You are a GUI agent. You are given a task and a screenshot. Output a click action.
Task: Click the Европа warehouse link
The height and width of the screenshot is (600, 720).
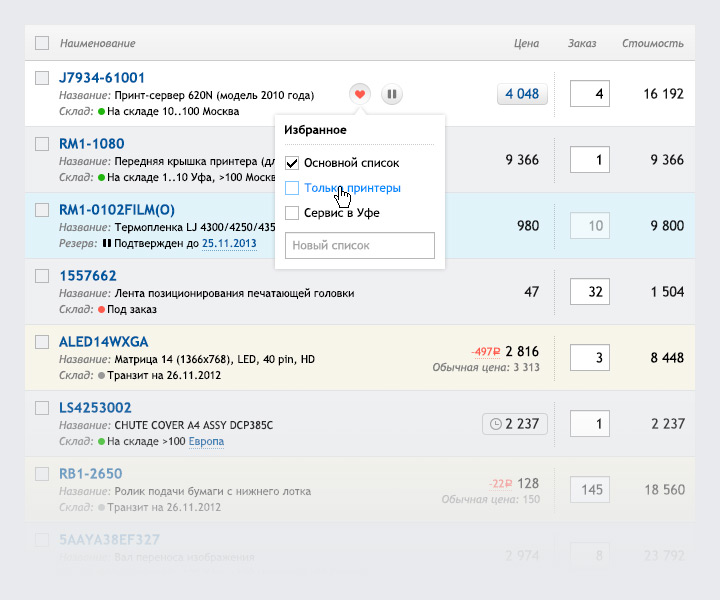click(206, 441)
